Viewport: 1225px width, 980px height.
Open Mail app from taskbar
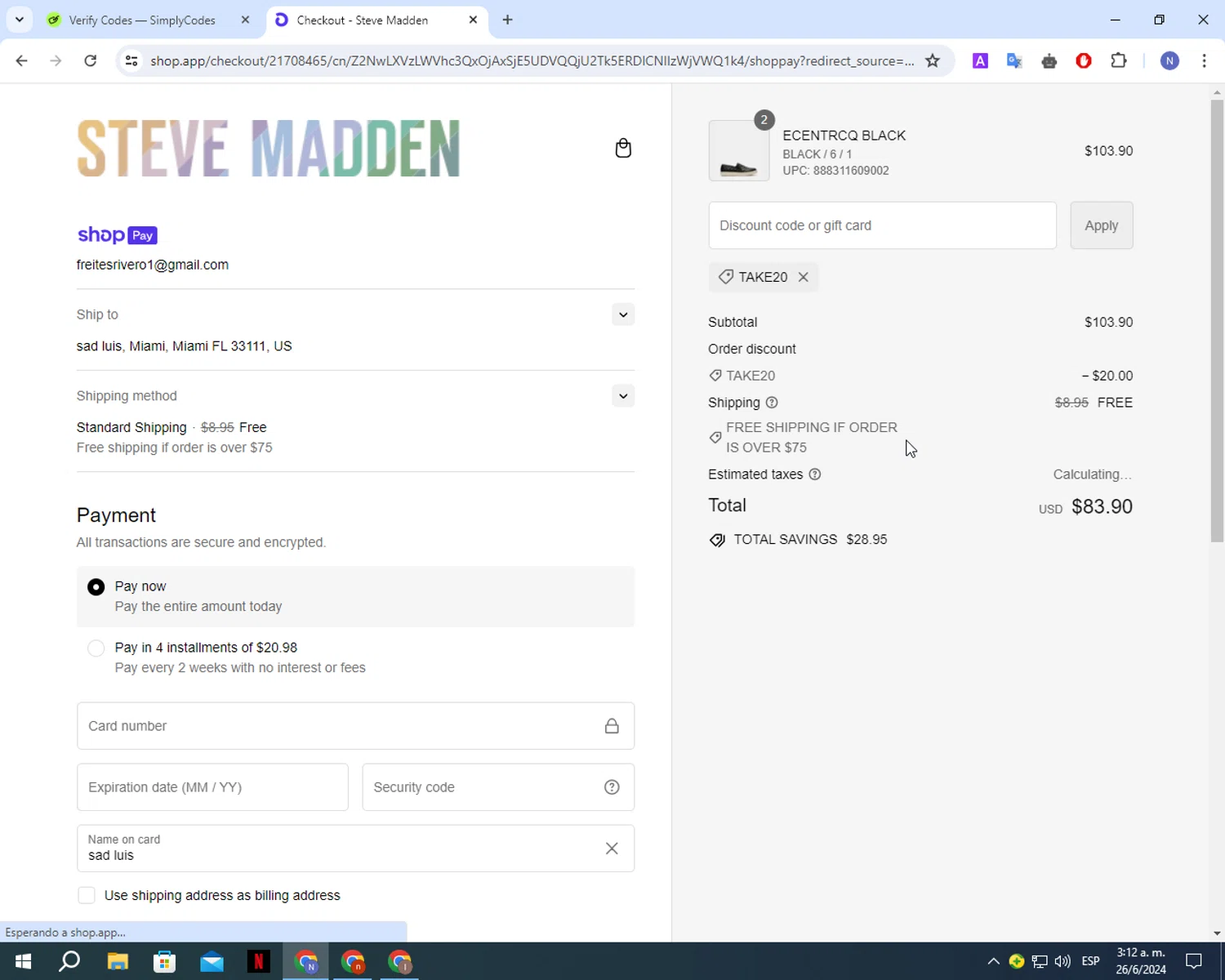212,961
